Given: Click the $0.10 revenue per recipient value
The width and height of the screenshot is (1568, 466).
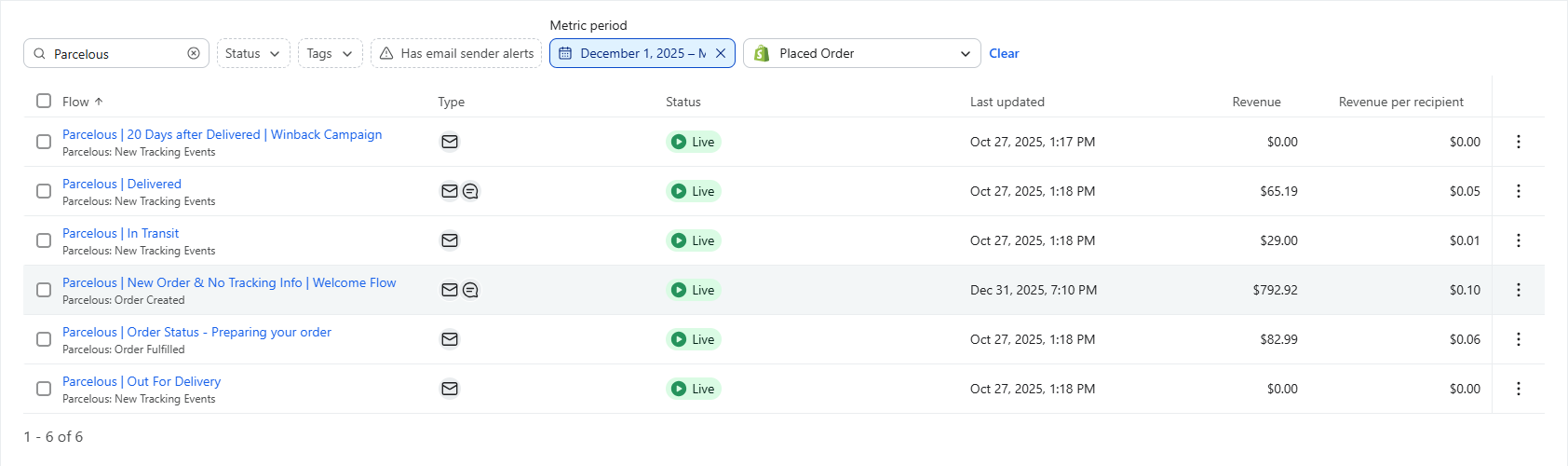Looking at the screenshot, I should (1465, 290).
